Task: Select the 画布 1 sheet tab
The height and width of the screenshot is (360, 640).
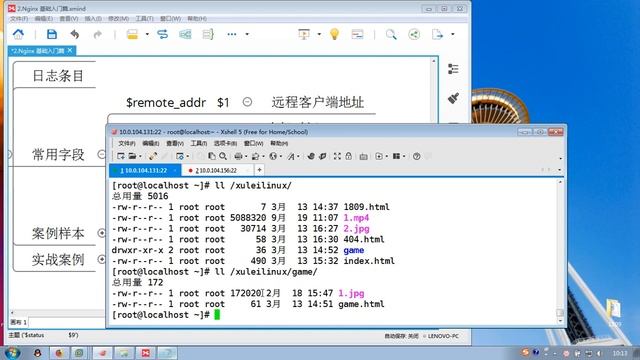Action: point(18,322)
